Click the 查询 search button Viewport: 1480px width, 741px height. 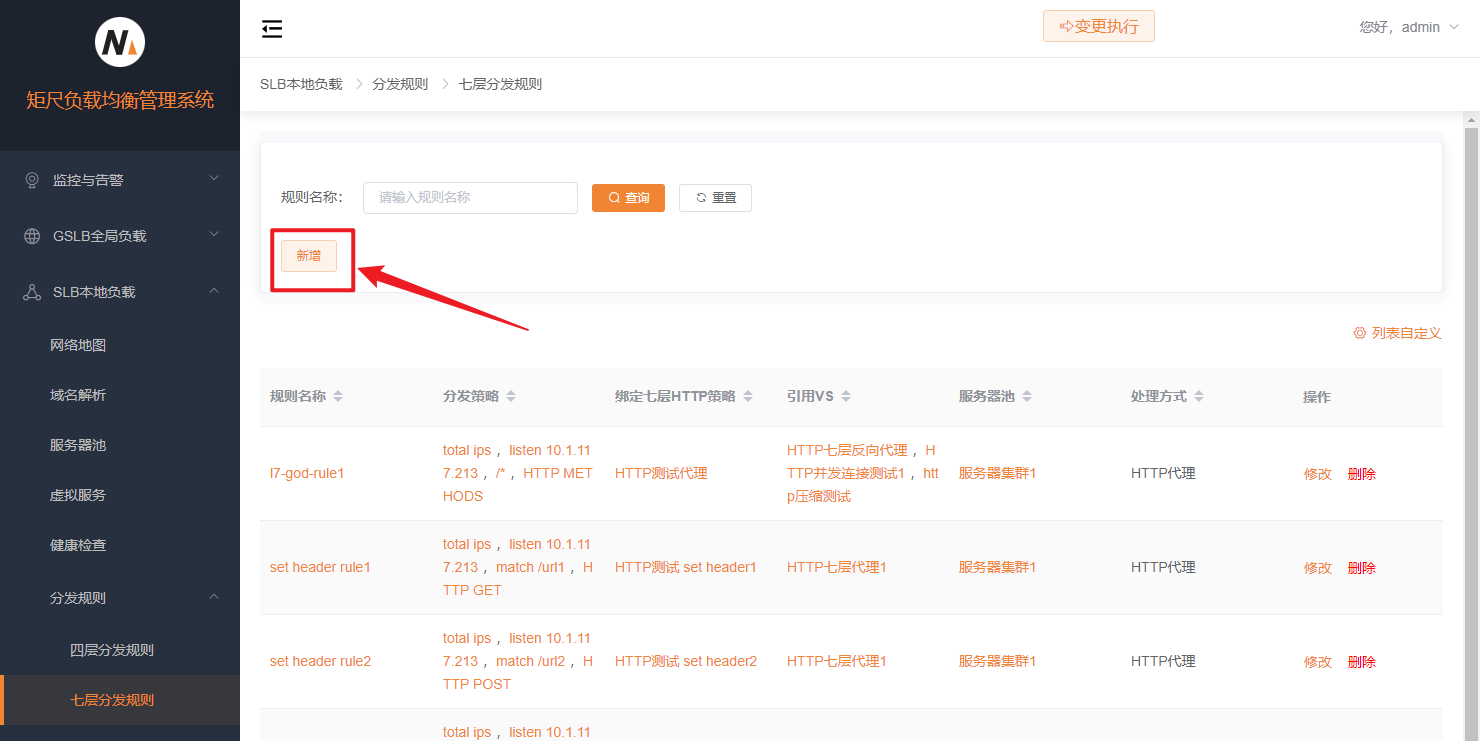(628, 198)
